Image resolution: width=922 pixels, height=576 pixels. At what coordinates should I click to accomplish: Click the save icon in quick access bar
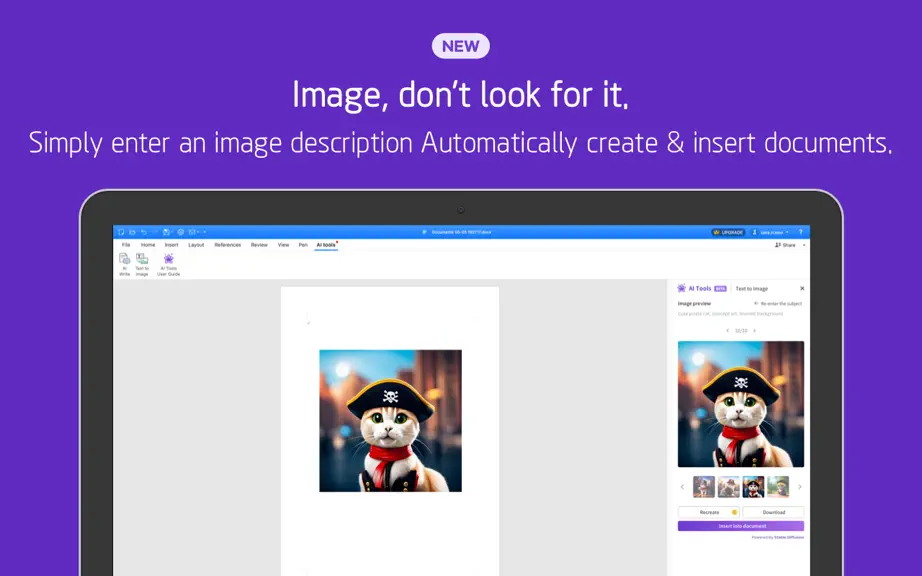(166, 232)
